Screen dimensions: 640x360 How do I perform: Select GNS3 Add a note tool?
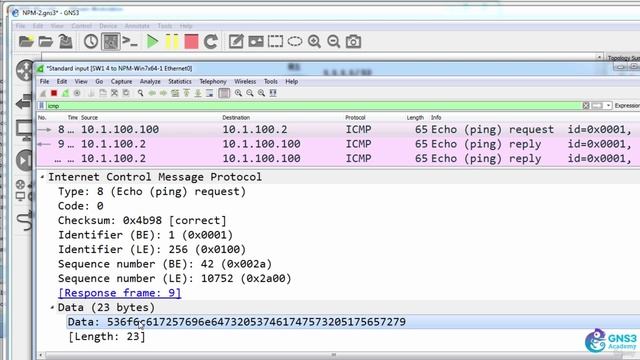236,42
